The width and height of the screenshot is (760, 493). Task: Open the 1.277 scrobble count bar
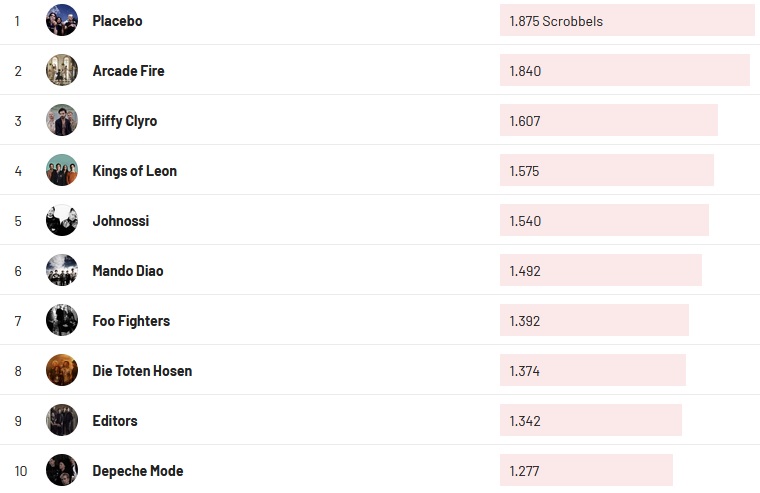coord(586,470)
